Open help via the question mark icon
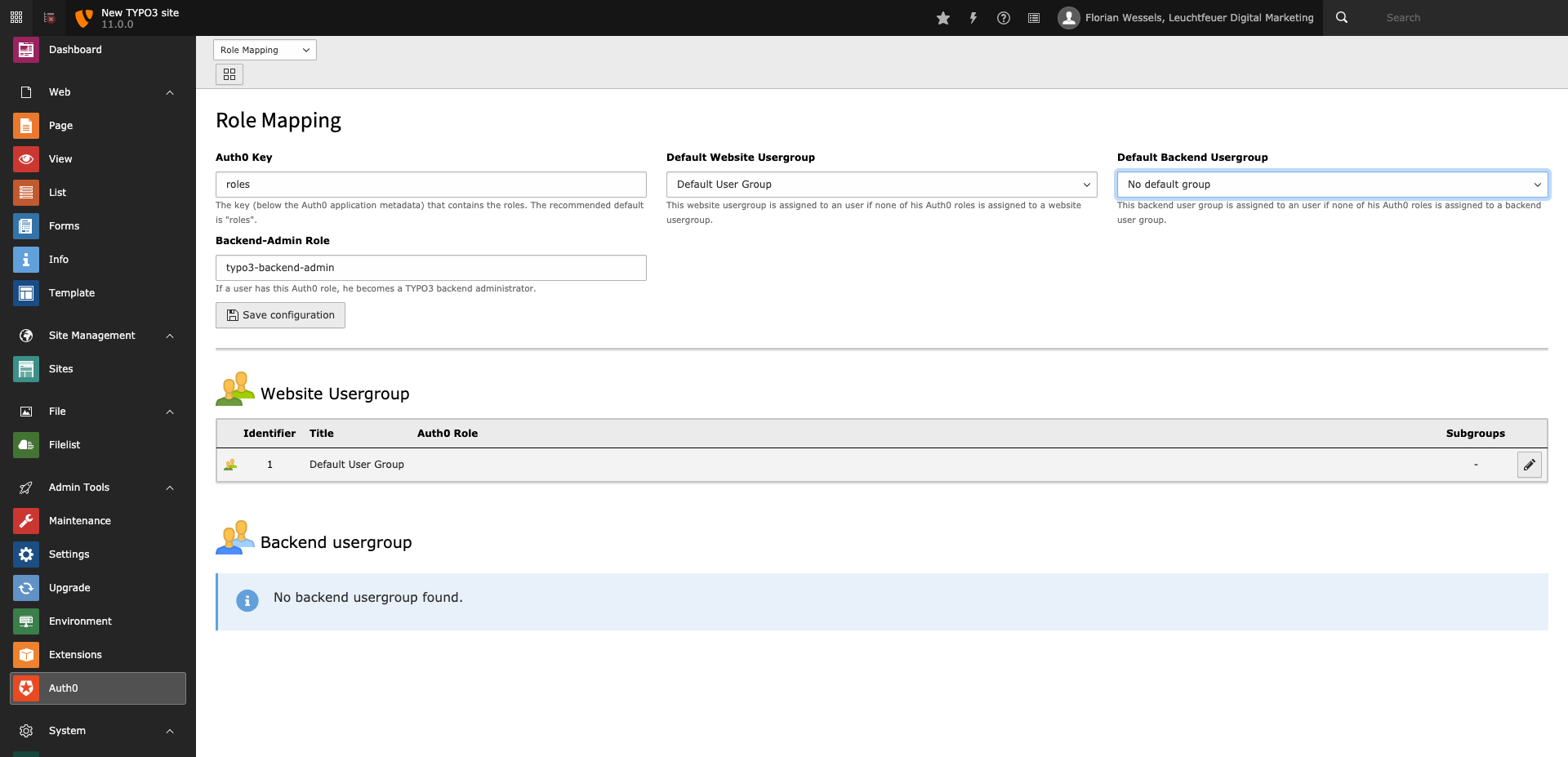 [x=1004, y=17]
